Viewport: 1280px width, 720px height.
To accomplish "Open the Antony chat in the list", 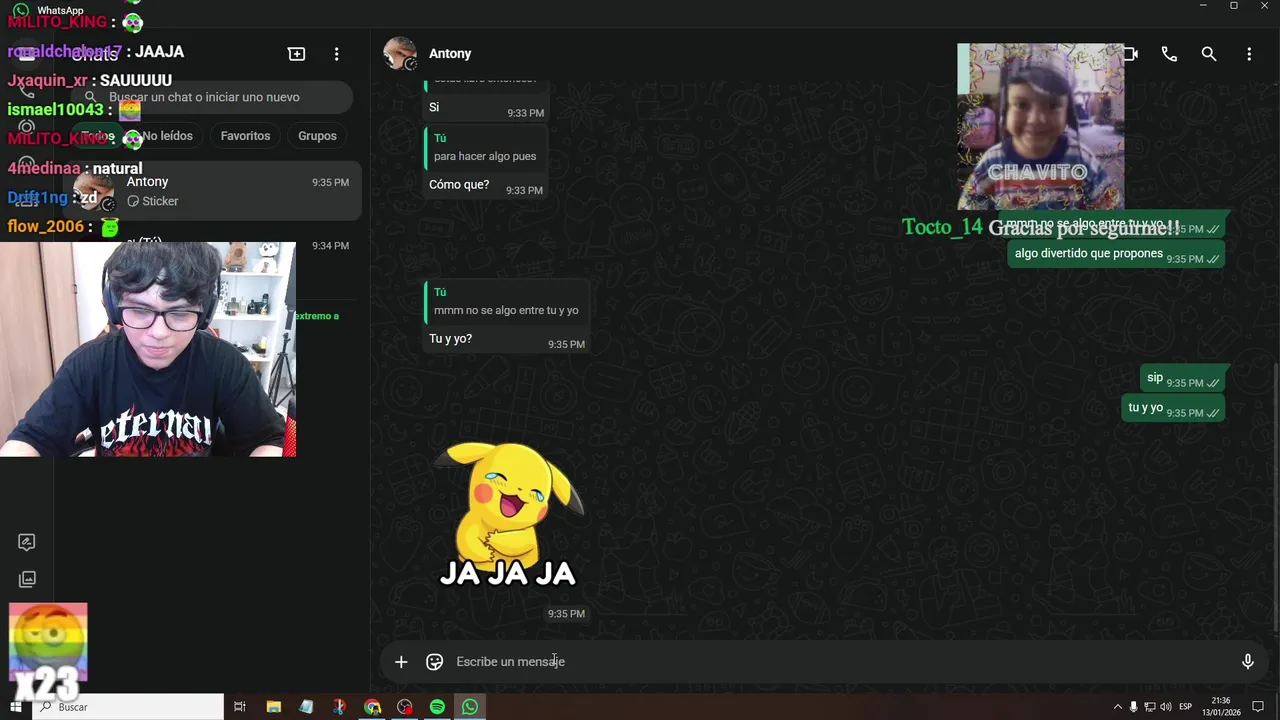I will point(210,191).
